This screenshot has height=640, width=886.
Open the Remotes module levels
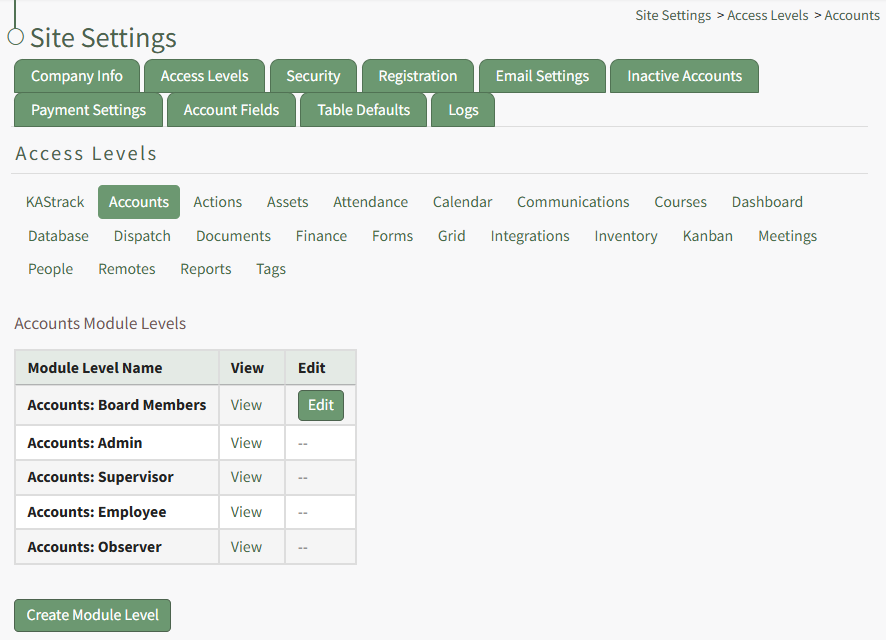pyautogui.click(x=127, y=269)
